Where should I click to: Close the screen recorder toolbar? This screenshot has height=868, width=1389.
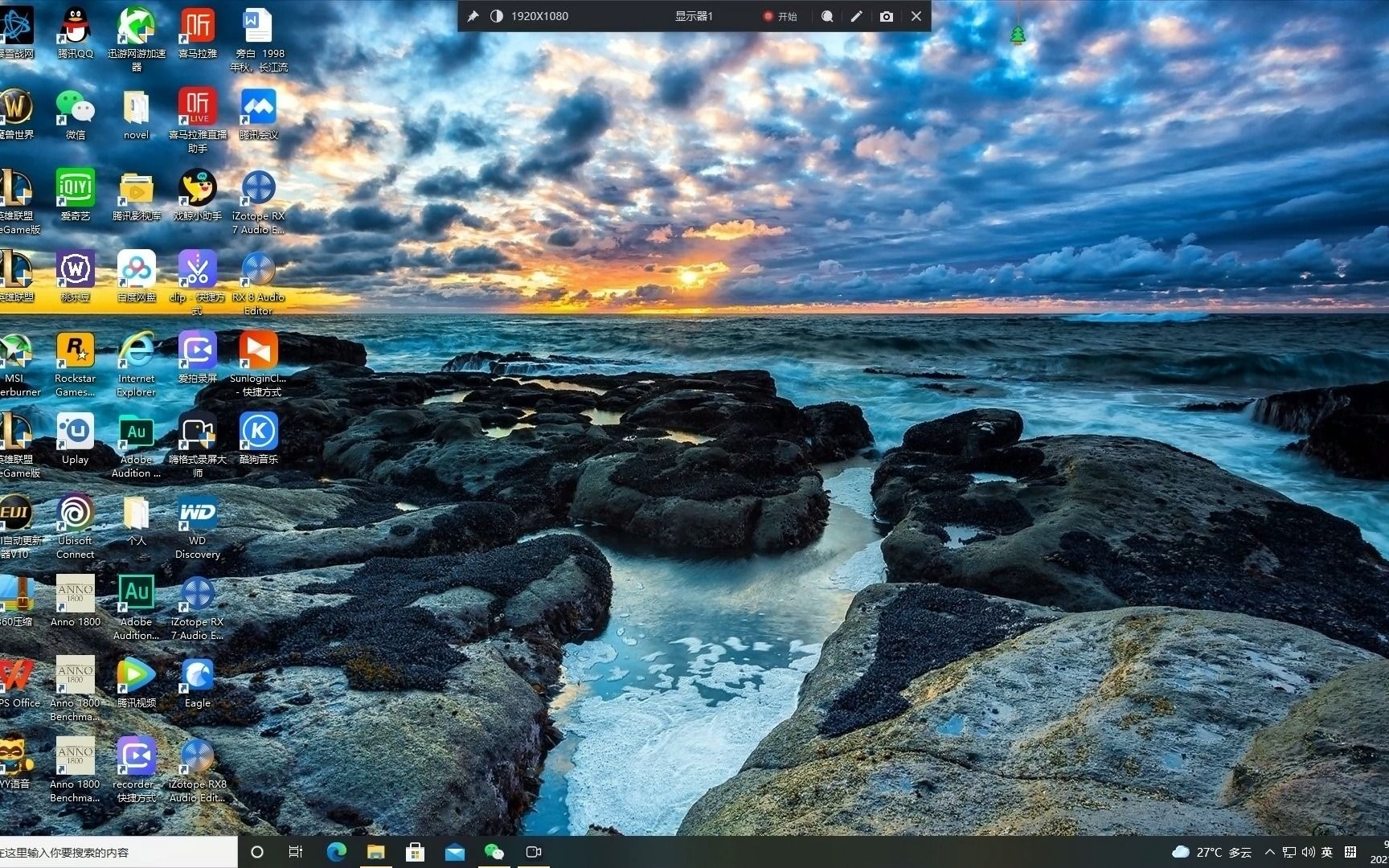coord(916,16)
